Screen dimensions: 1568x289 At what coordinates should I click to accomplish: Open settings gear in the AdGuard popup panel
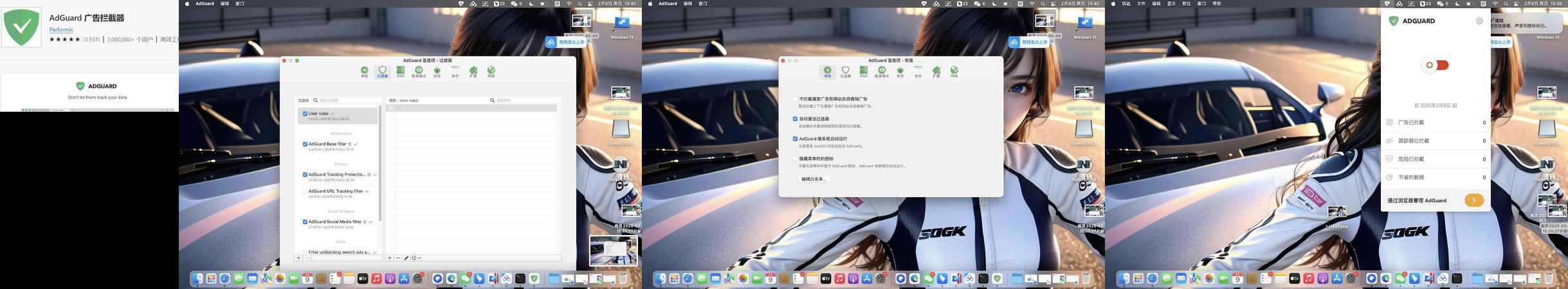tap(1479, 21)
